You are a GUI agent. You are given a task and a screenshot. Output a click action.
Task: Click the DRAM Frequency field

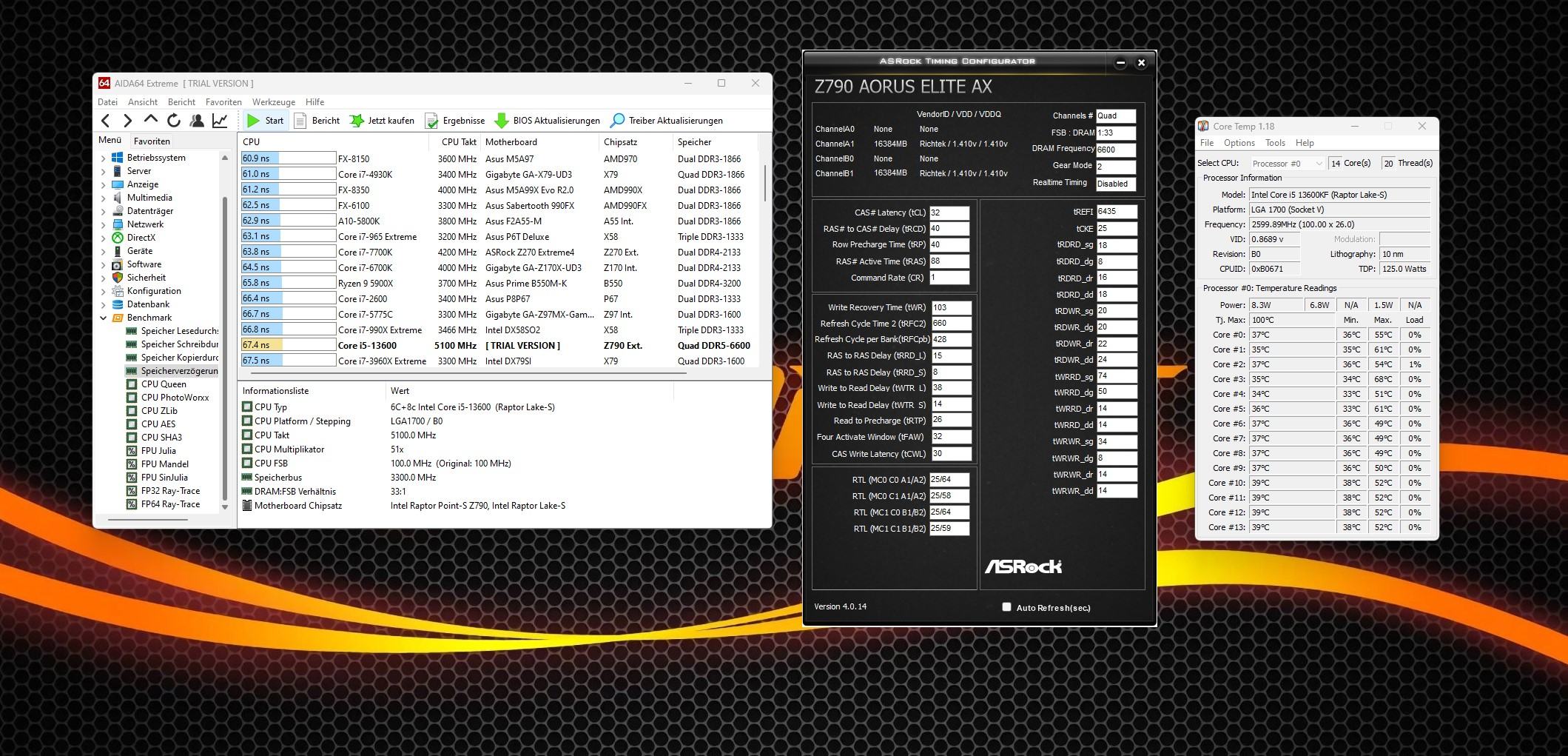click(x=1116, y=150)
